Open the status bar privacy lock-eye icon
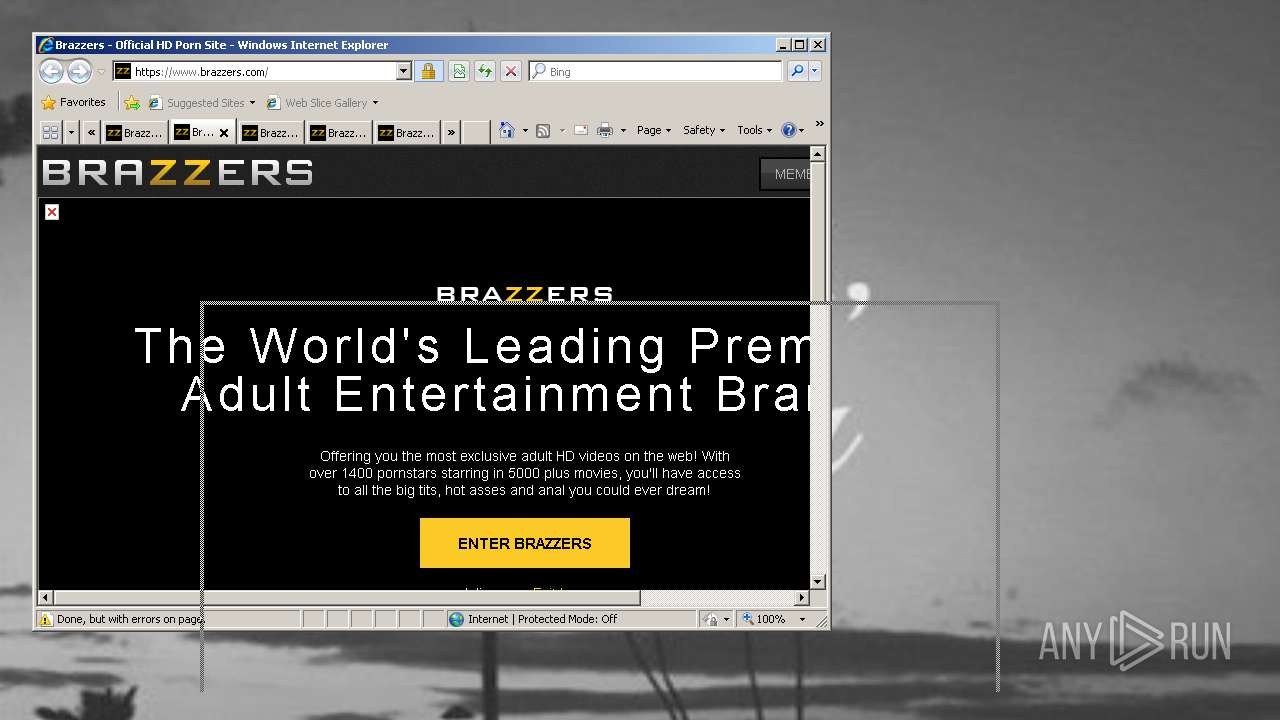Screen dimensions: 1280x720 (x=711, y=619)
